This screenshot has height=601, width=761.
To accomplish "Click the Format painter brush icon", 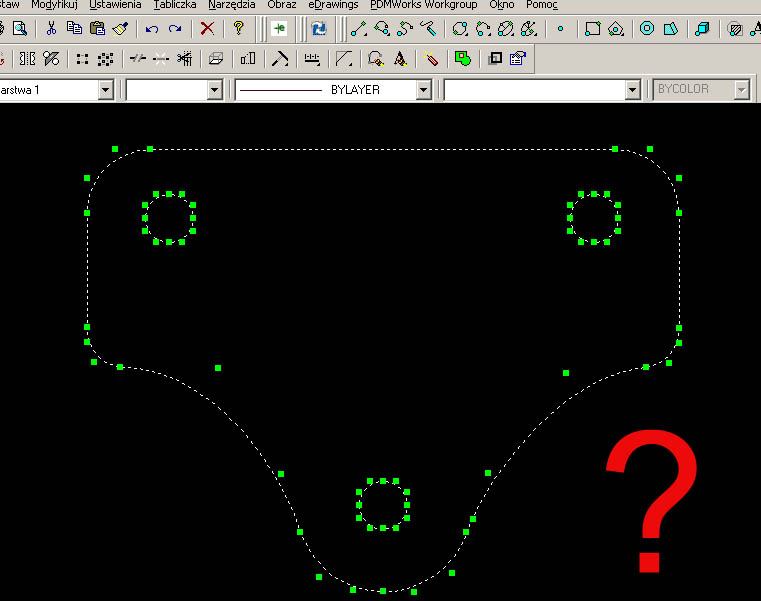I will [x=120, y=29].
